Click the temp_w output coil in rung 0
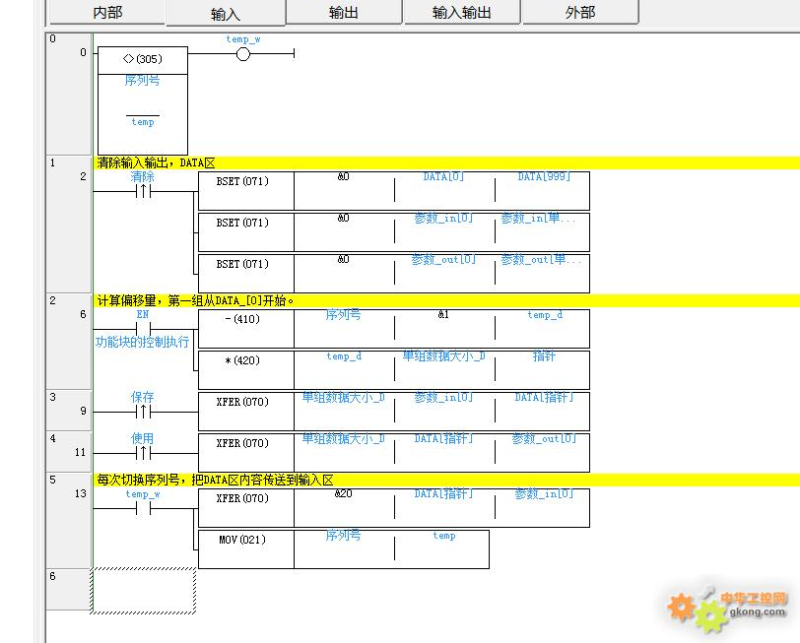Viewport: 800px width, 643px height. [242, 54]
